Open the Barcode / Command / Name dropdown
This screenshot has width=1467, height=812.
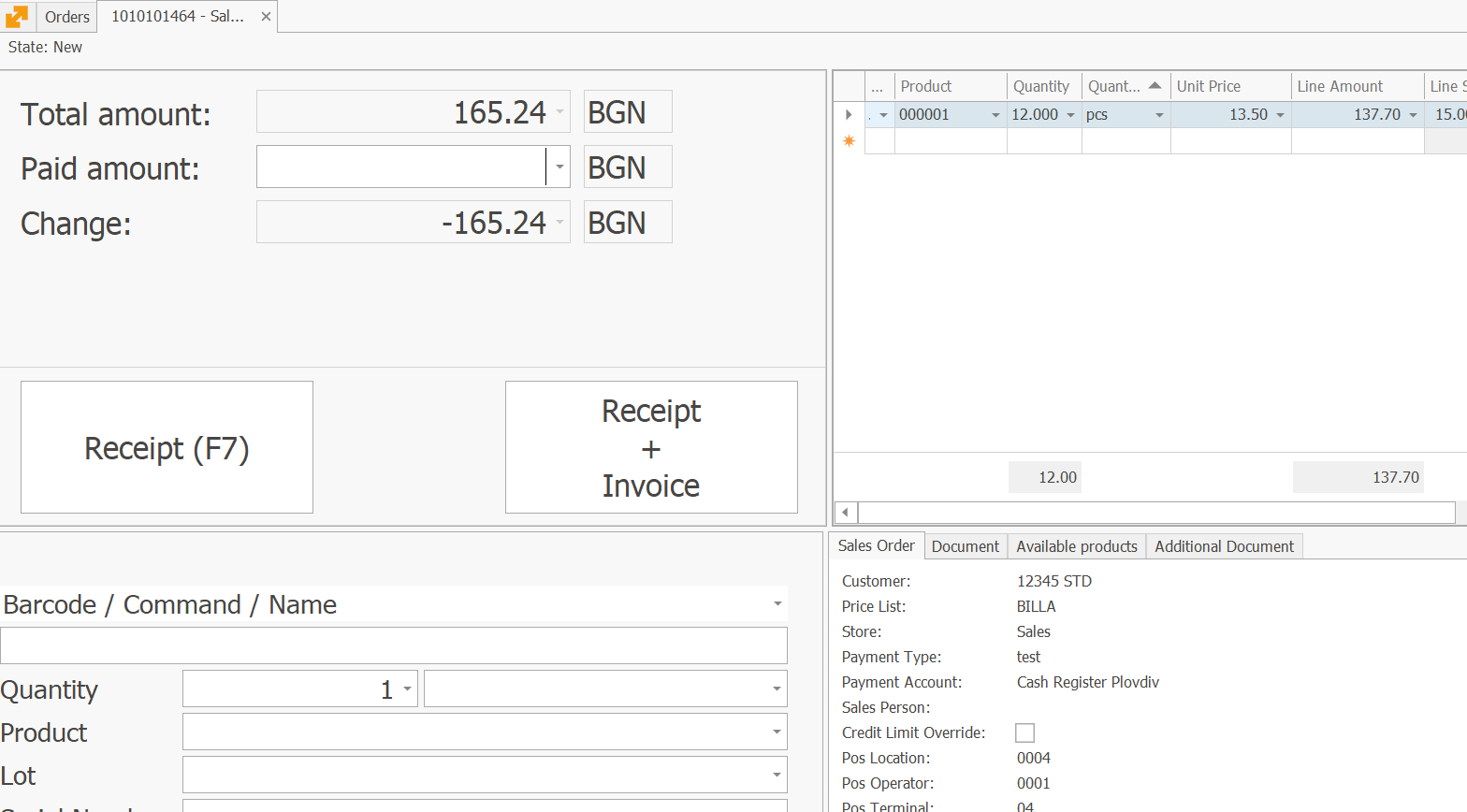coord(777,604)
